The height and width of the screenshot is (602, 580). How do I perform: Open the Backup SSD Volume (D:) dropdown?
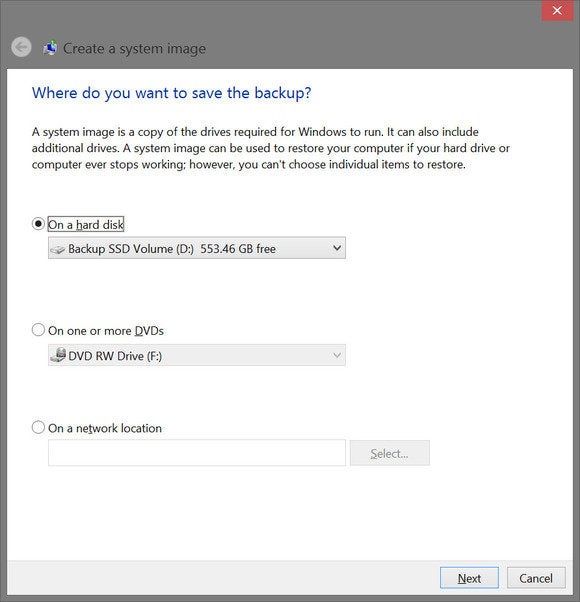197,248
